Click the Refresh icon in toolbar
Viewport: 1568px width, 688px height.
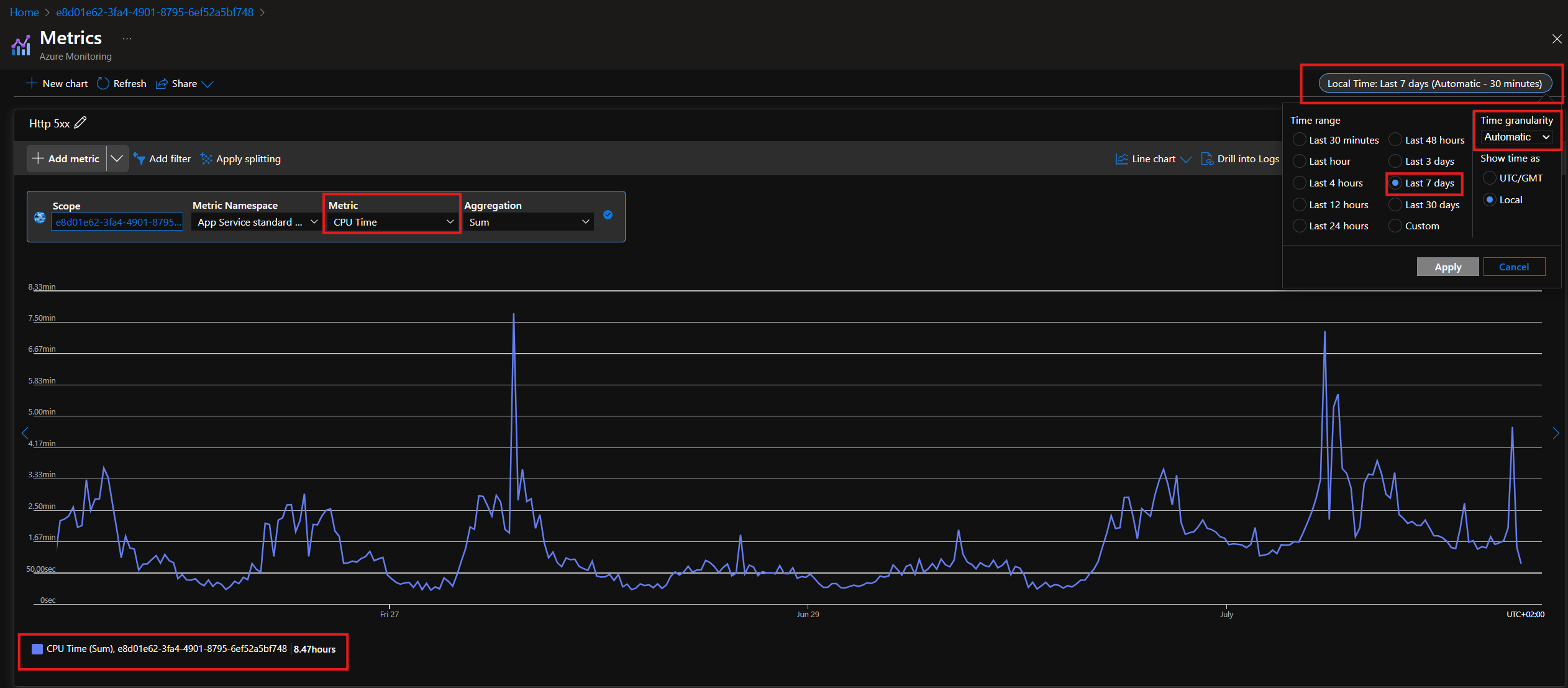click(103, 83)
